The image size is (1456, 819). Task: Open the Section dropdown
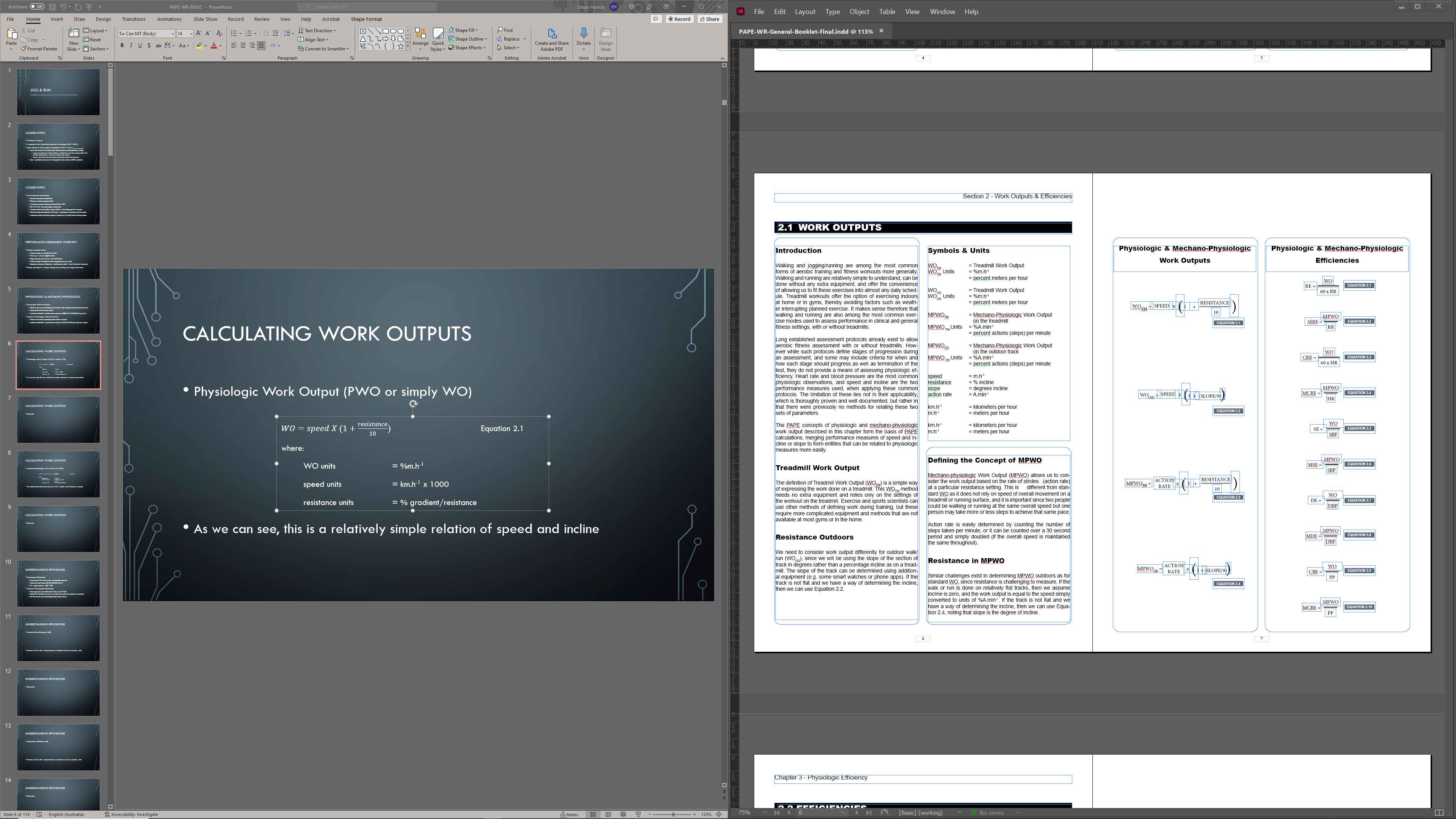[96, 49]
